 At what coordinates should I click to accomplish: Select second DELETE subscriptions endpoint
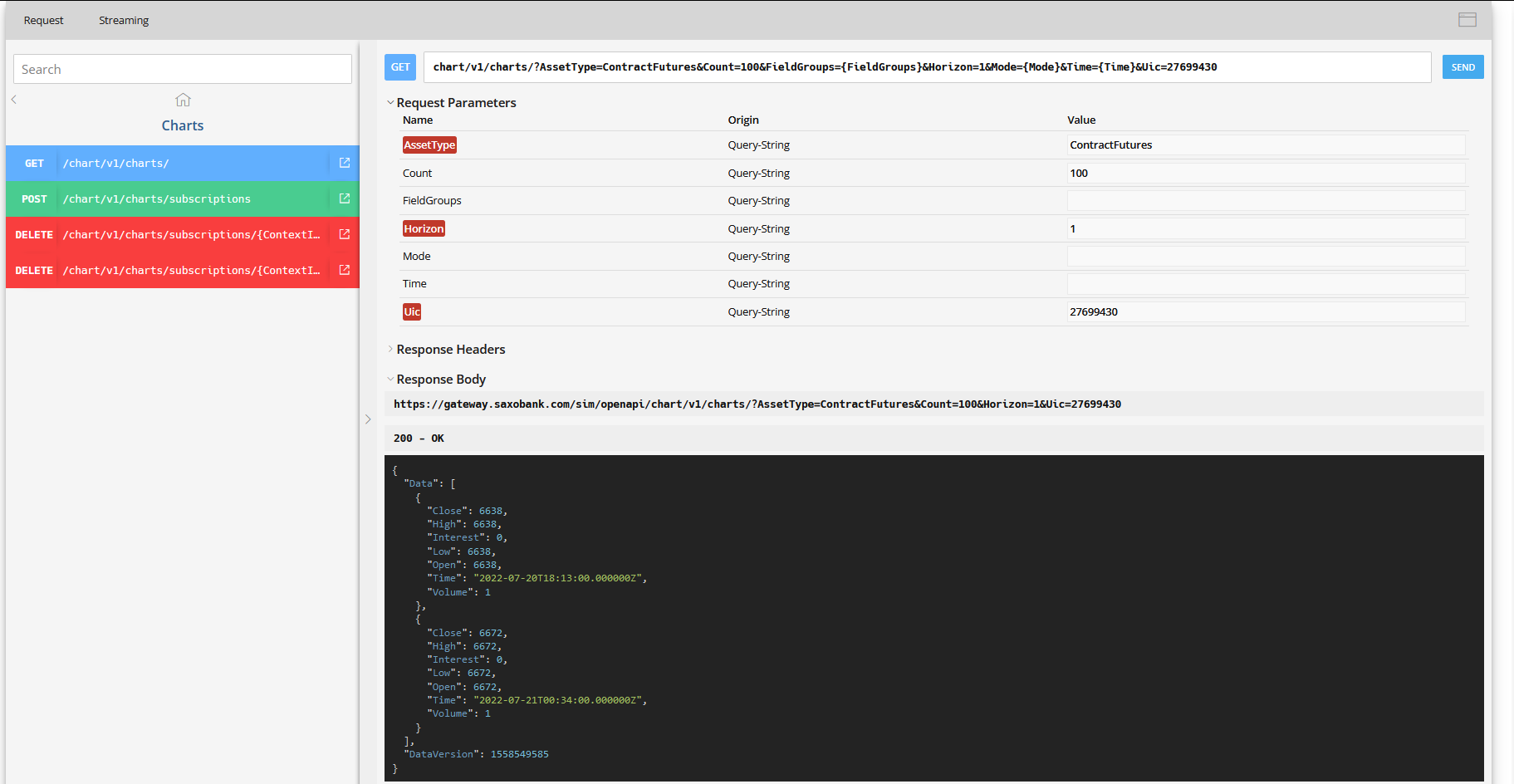pyautogui.click(x=183, y=271)
